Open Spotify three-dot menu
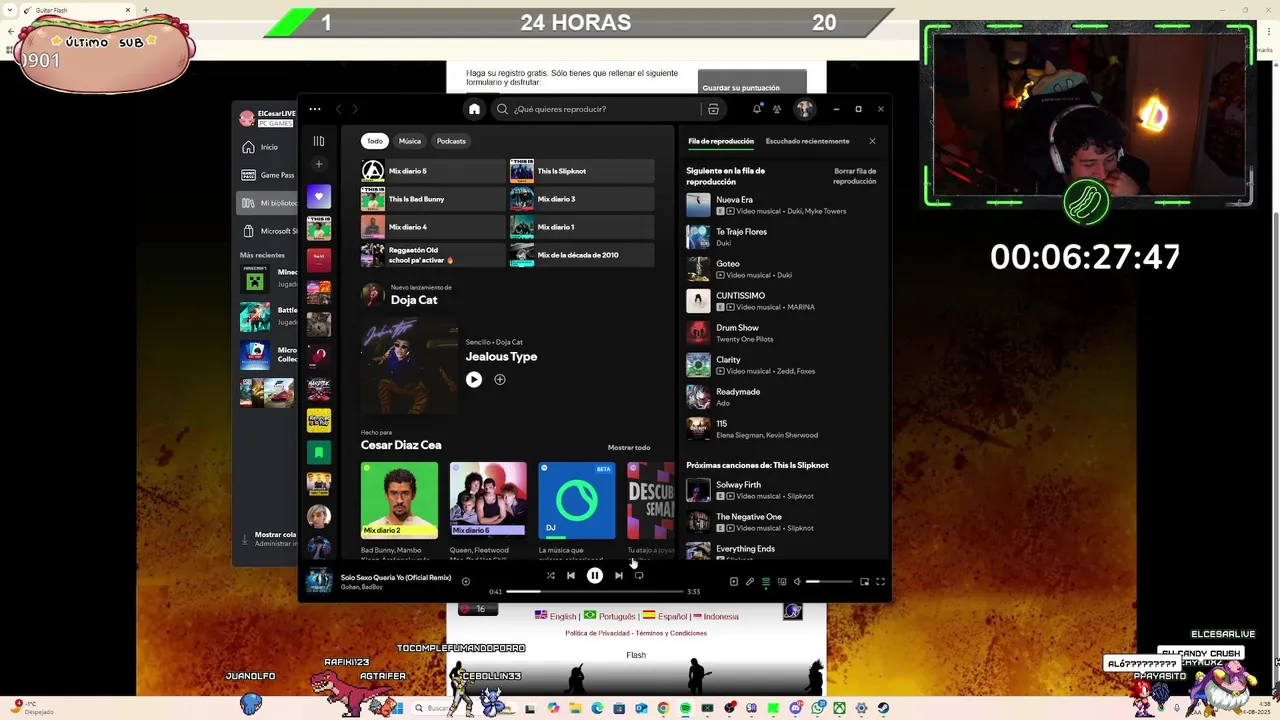Viewport: 1280px width, 720px height. (315, 109)
